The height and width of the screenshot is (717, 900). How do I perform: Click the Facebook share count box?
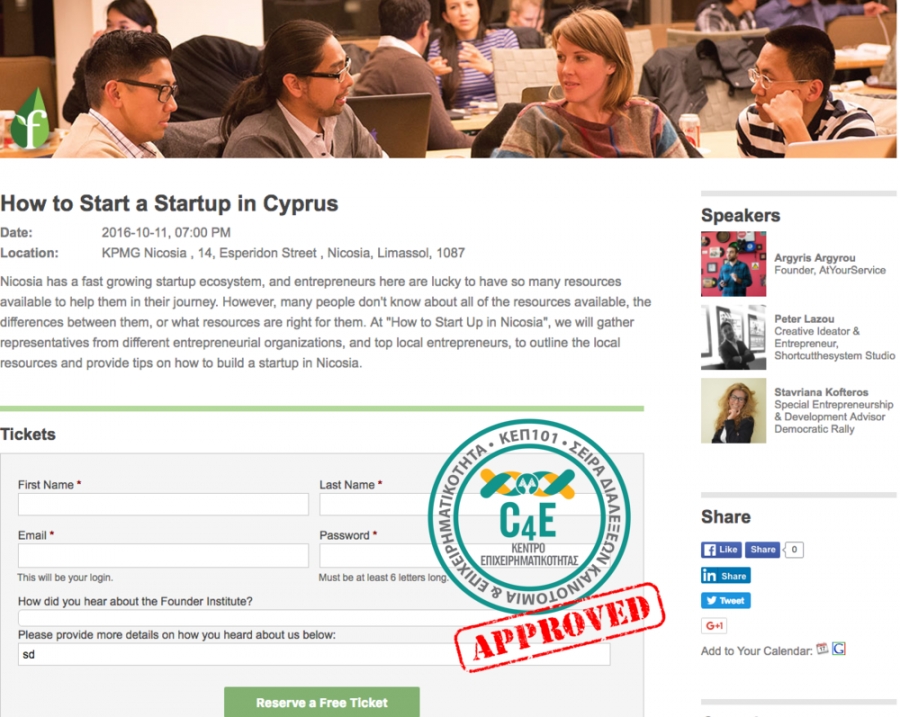pyautogui.click(x=794, y=549)
